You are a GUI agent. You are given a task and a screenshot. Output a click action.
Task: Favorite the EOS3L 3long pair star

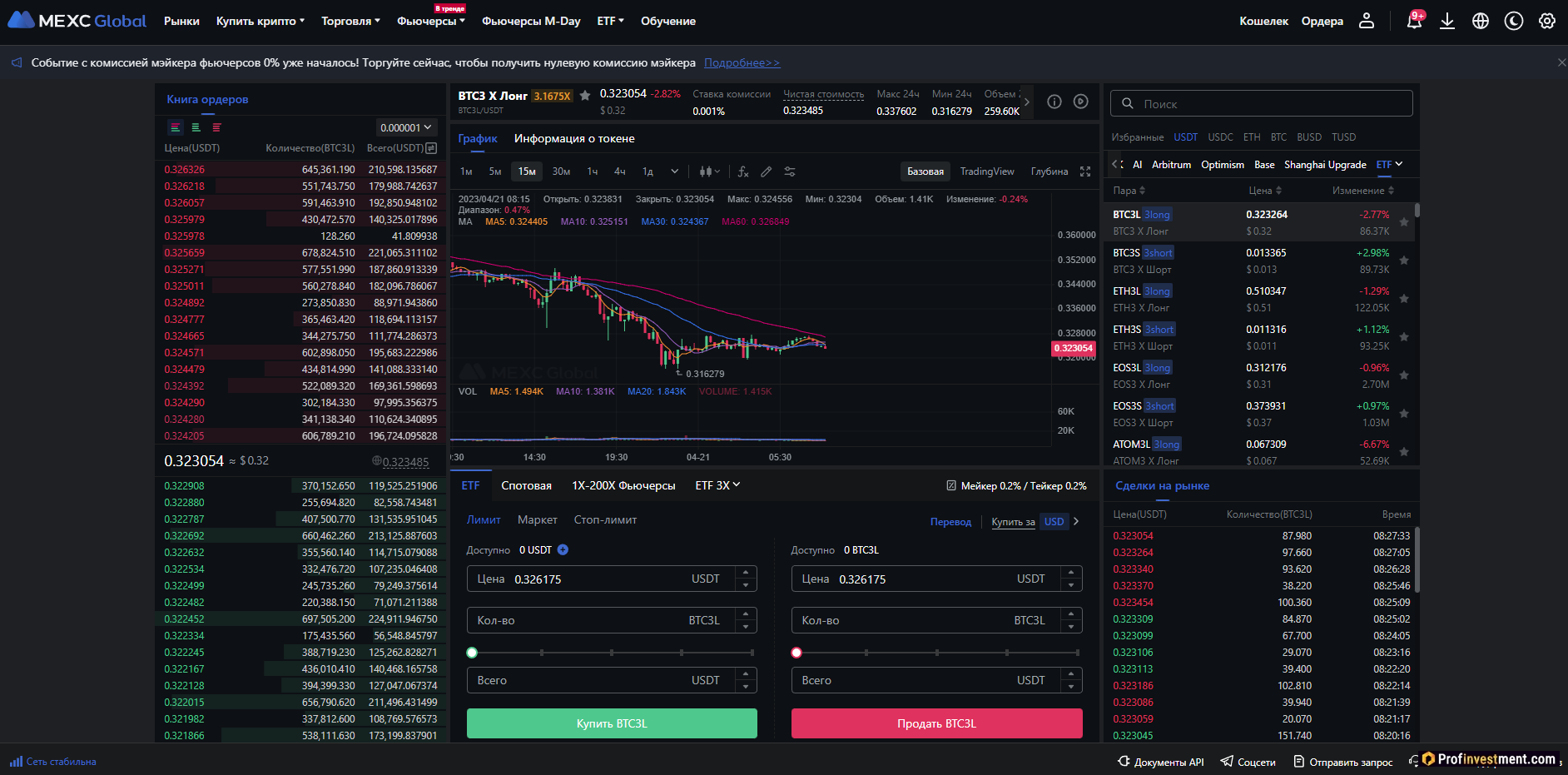coord(1404,375)
